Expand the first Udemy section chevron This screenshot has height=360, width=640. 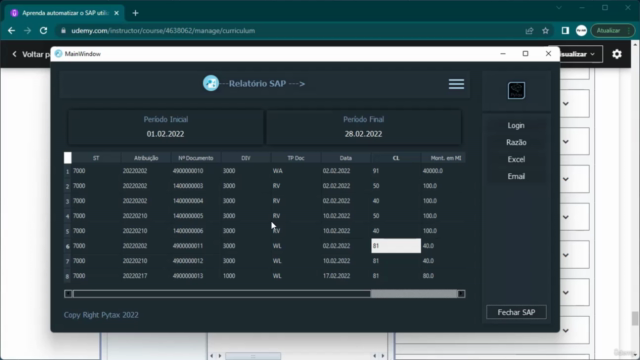click(x=566, y=104)
